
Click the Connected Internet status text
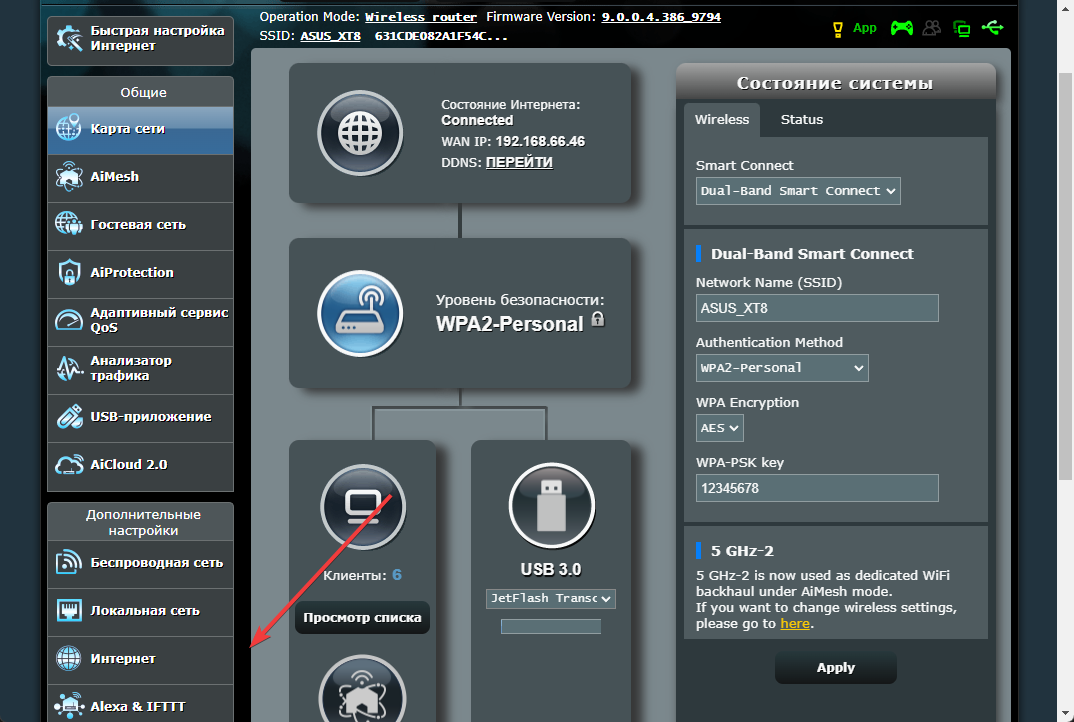coord(477,121)
